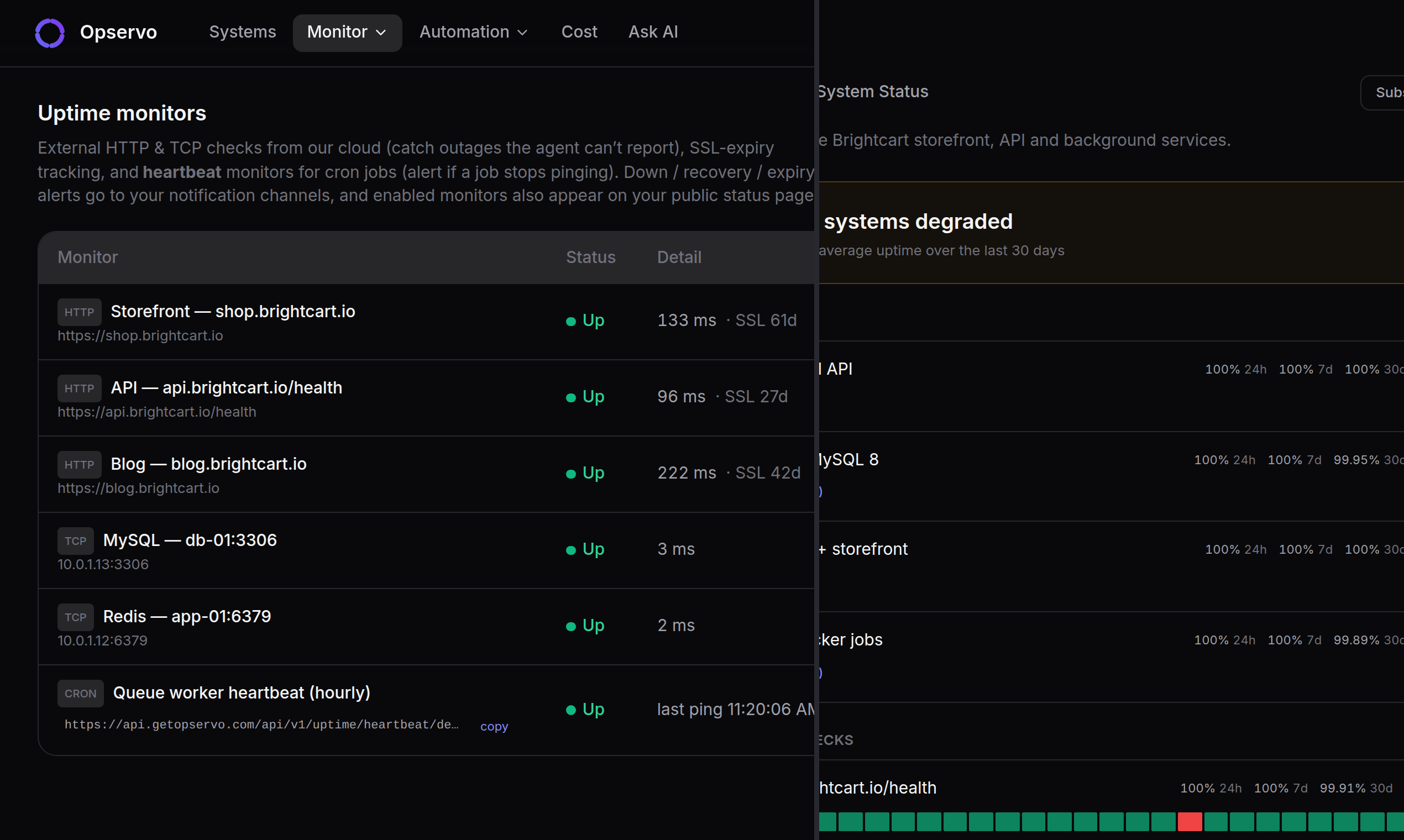This screenshot has width=1404, height=840.
Task: Click the worker jobs component in status page
Action: coord(851,639)
